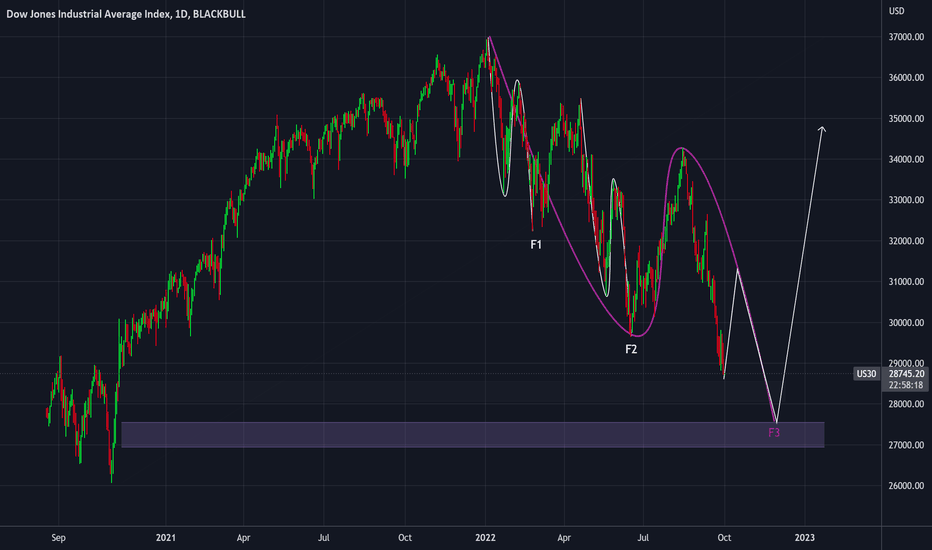Viewport: 932px width, 550px height.
Task: Click the USD currency label
Action: pos(896,11)
